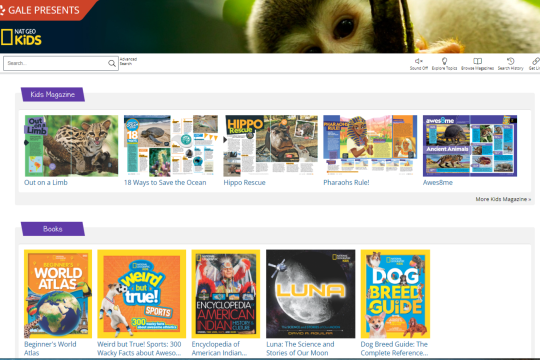The image size is (540, 360).
Task: Click Dog Breed Guide title link
Action: (394, 348)
